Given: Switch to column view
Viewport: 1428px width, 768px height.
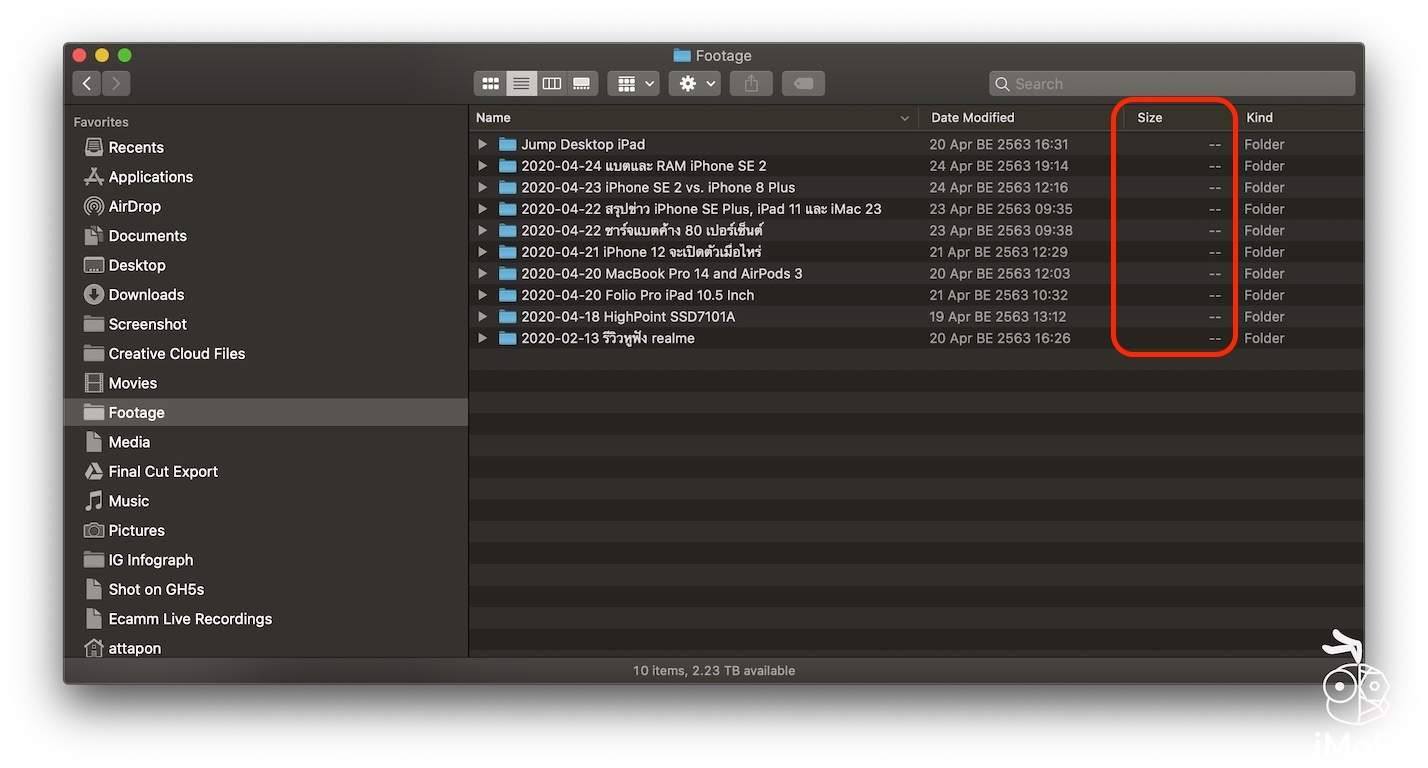Looking at the screenshot, I should [551, 84].
